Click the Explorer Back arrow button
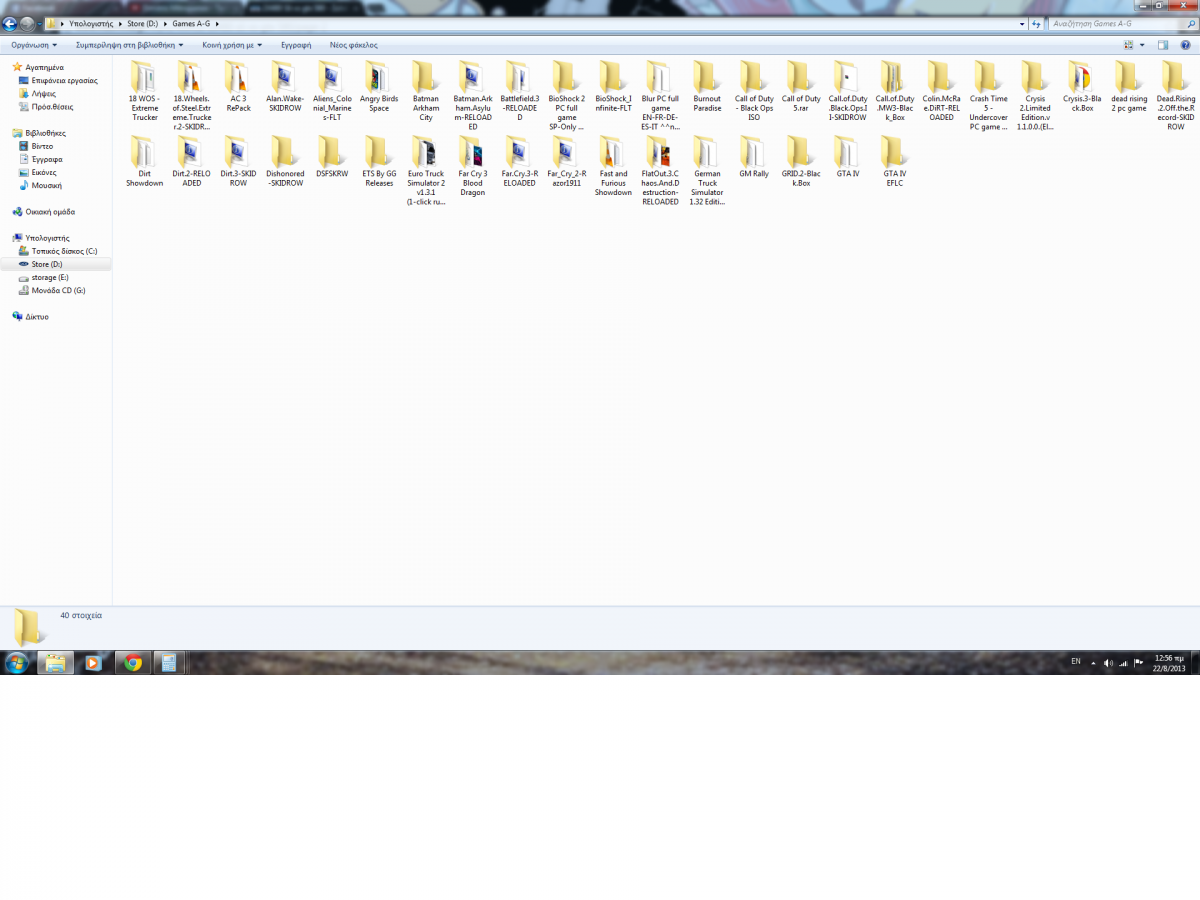Viewport: 1200px width, 900px height. tap(10, 23)
